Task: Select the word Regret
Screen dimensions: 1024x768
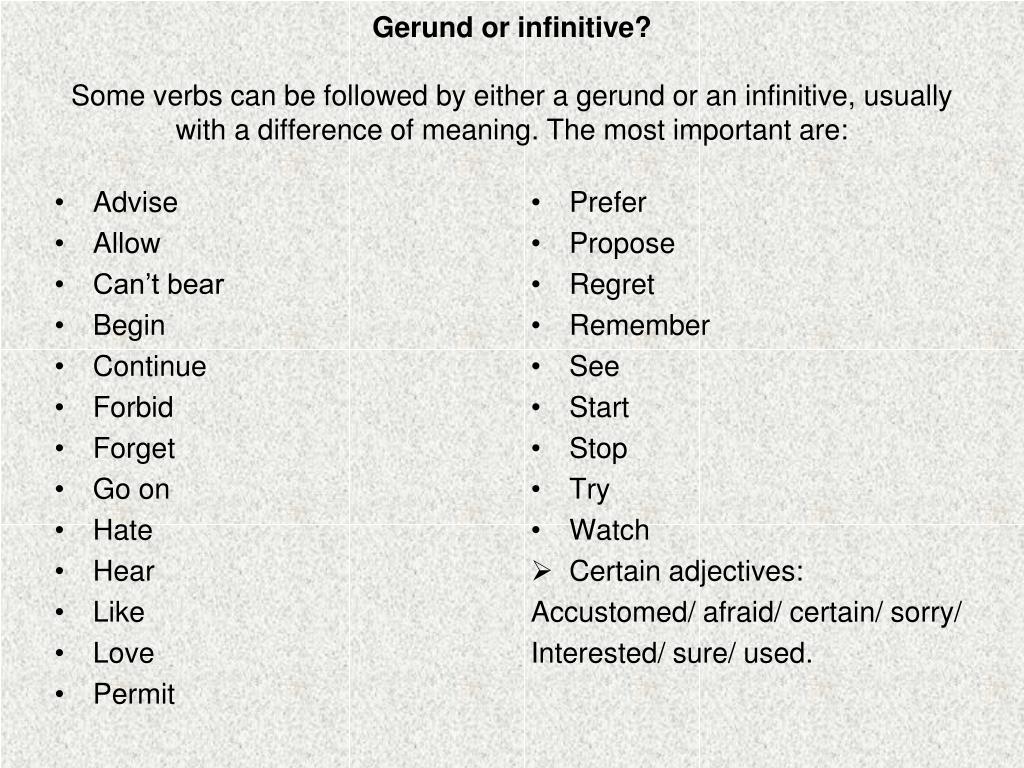Action: click(x=611, y=286)
